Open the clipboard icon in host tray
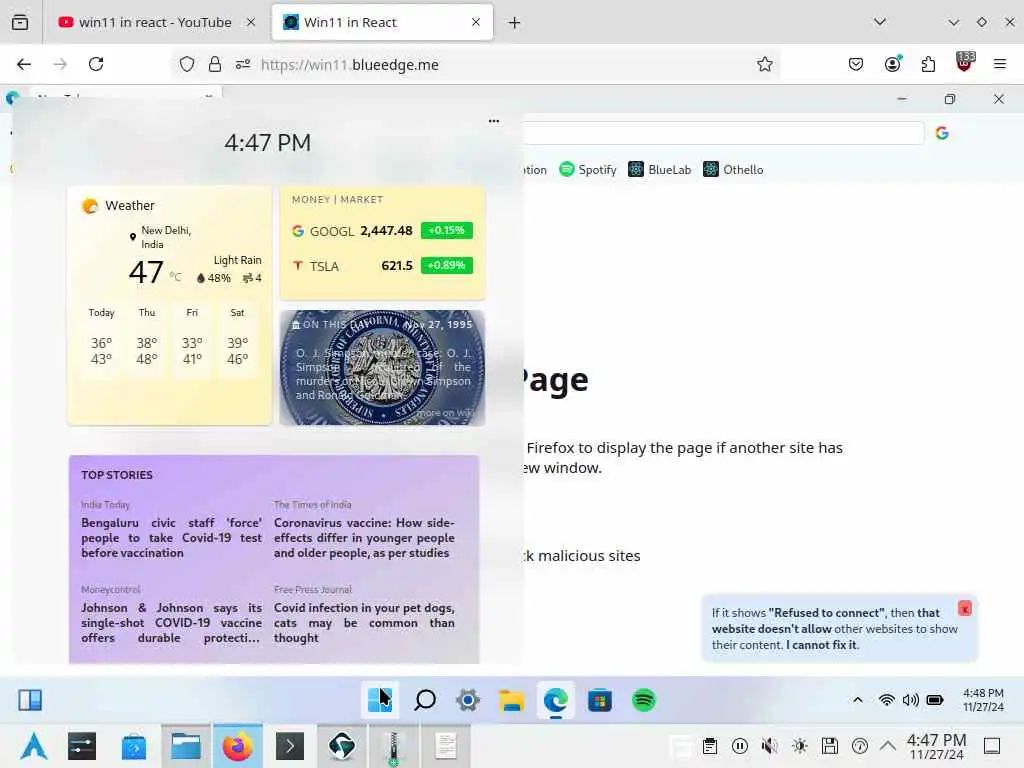This screenshot has height=768, width=1024. [710, 746]
